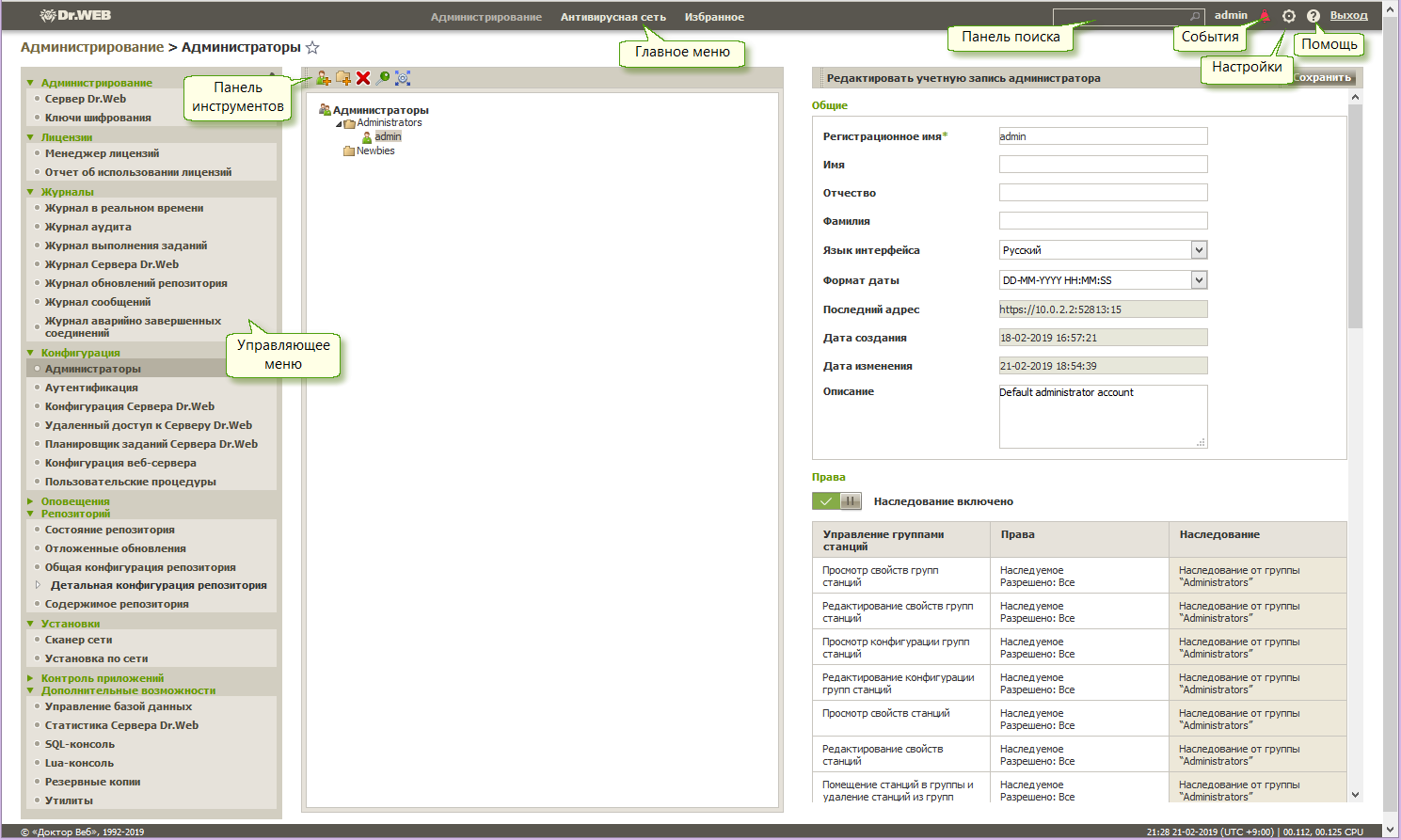
Task: Collapse the Репозиторий section in sidebar
Action: coord(30,515)
